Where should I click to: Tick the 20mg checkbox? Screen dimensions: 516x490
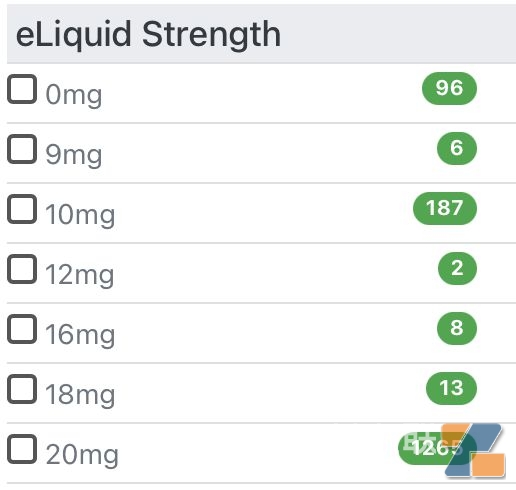pos(22,449)
